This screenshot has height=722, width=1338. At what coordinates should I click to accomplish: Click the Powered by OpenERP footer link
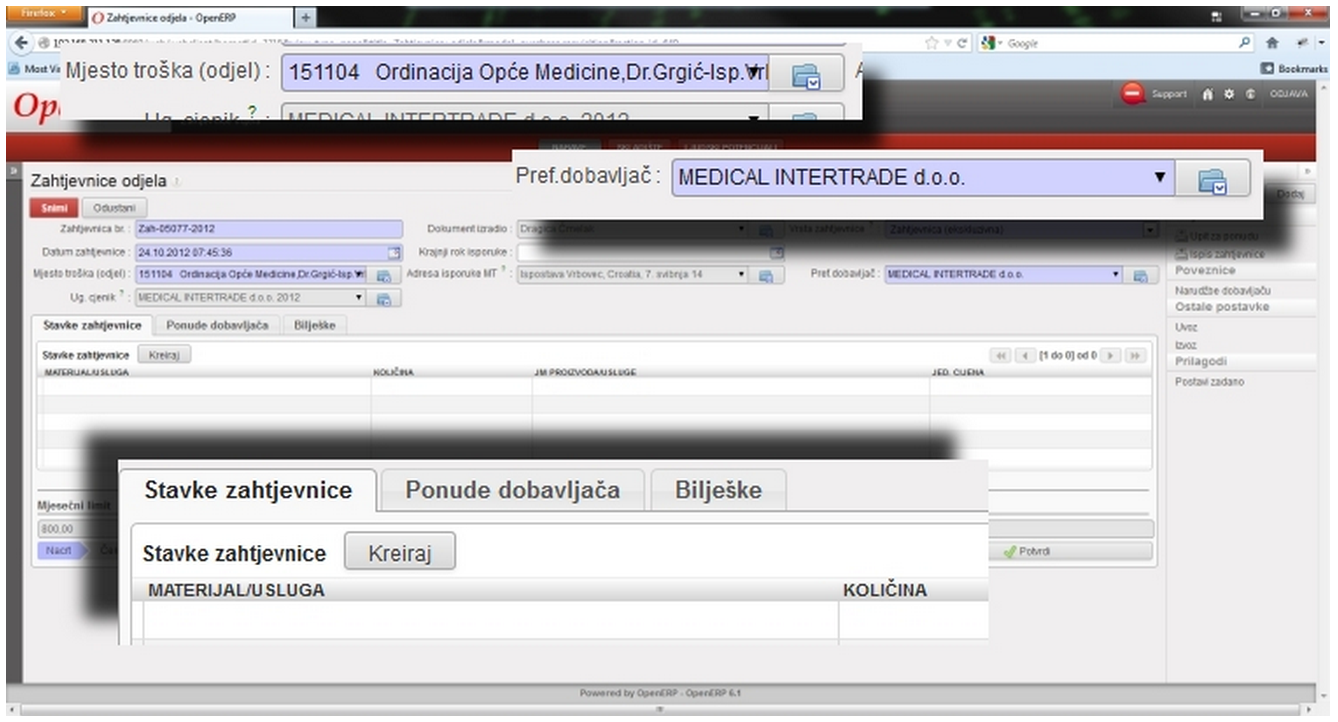[x=660, y=693]
